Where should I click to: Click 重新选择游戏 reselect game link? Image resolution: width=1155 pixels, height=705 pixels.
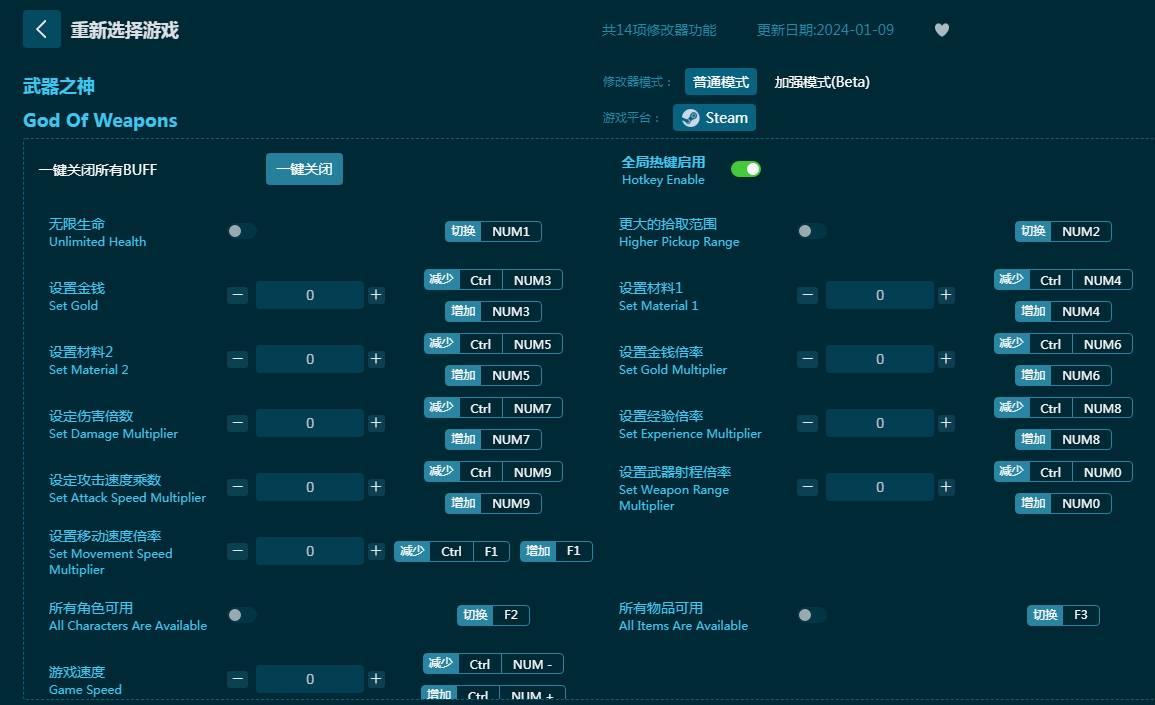pos(124,30)
